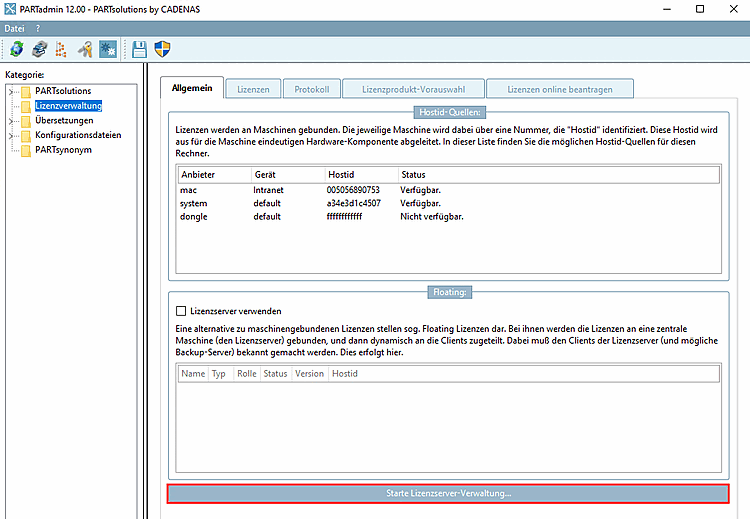
Task: Click the blue-yellow shield icon
Action: [x=161, y=49]
